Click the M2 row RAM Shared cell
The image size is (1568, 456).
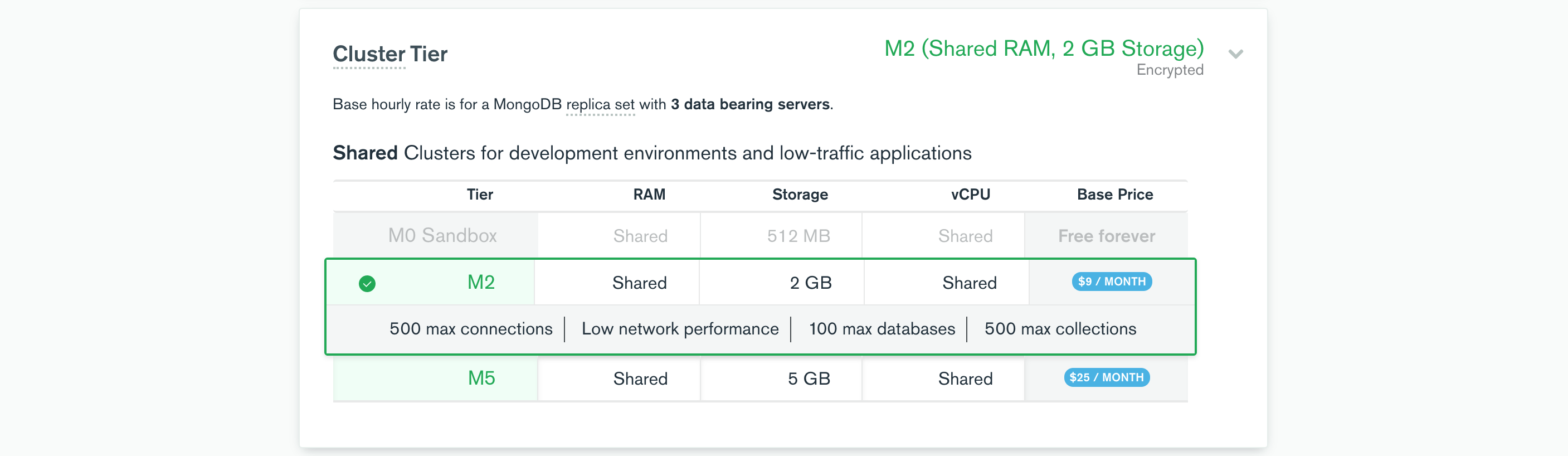pyautogui.click(x=617, y=283)
